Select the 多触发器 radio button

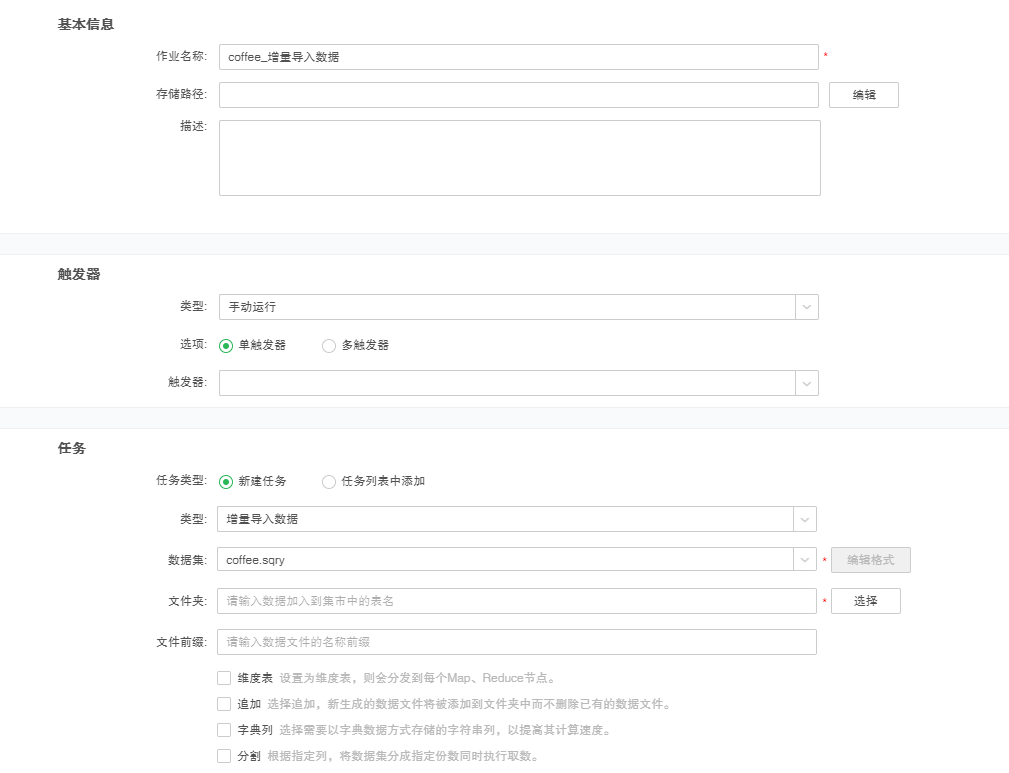[x=328, y=345]
